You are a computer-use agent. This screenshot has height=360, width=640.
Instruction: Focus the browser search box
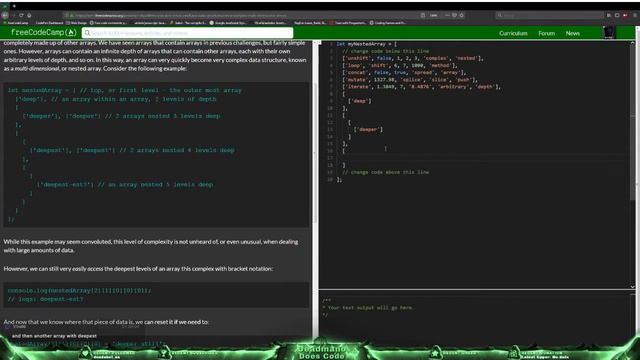pos(549,15)
